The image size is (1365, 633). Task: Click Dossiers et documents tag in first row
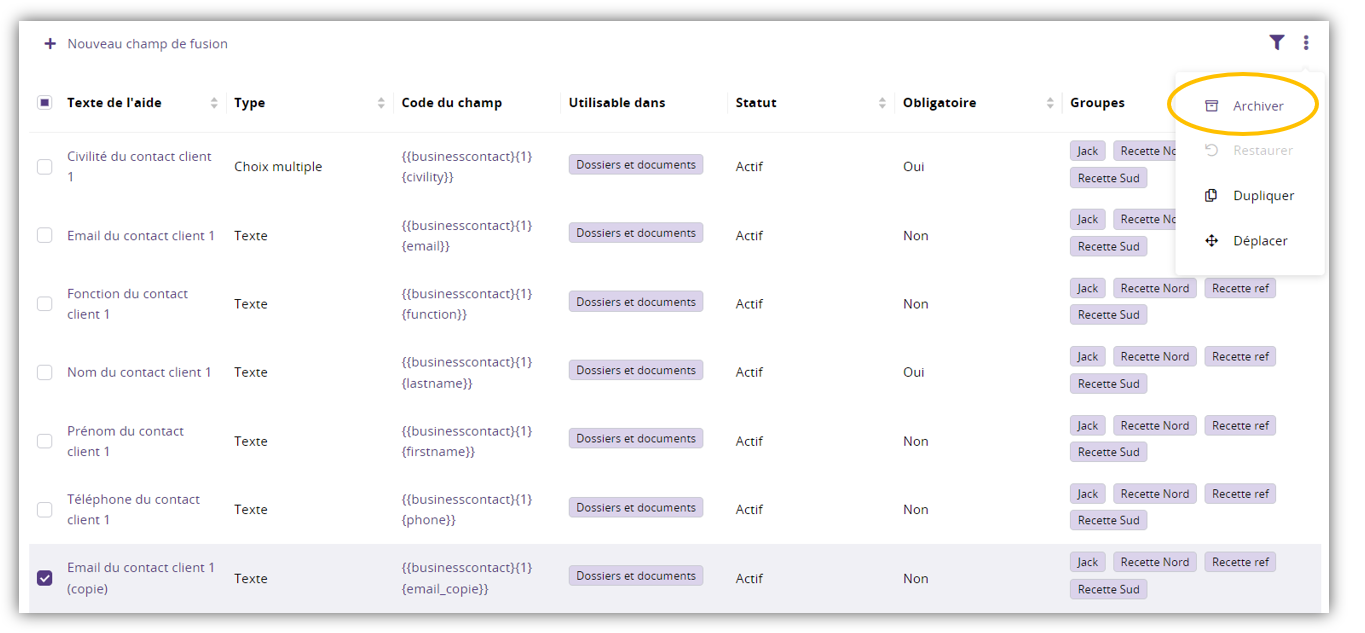pyautogui.click(x=635, y=165)
